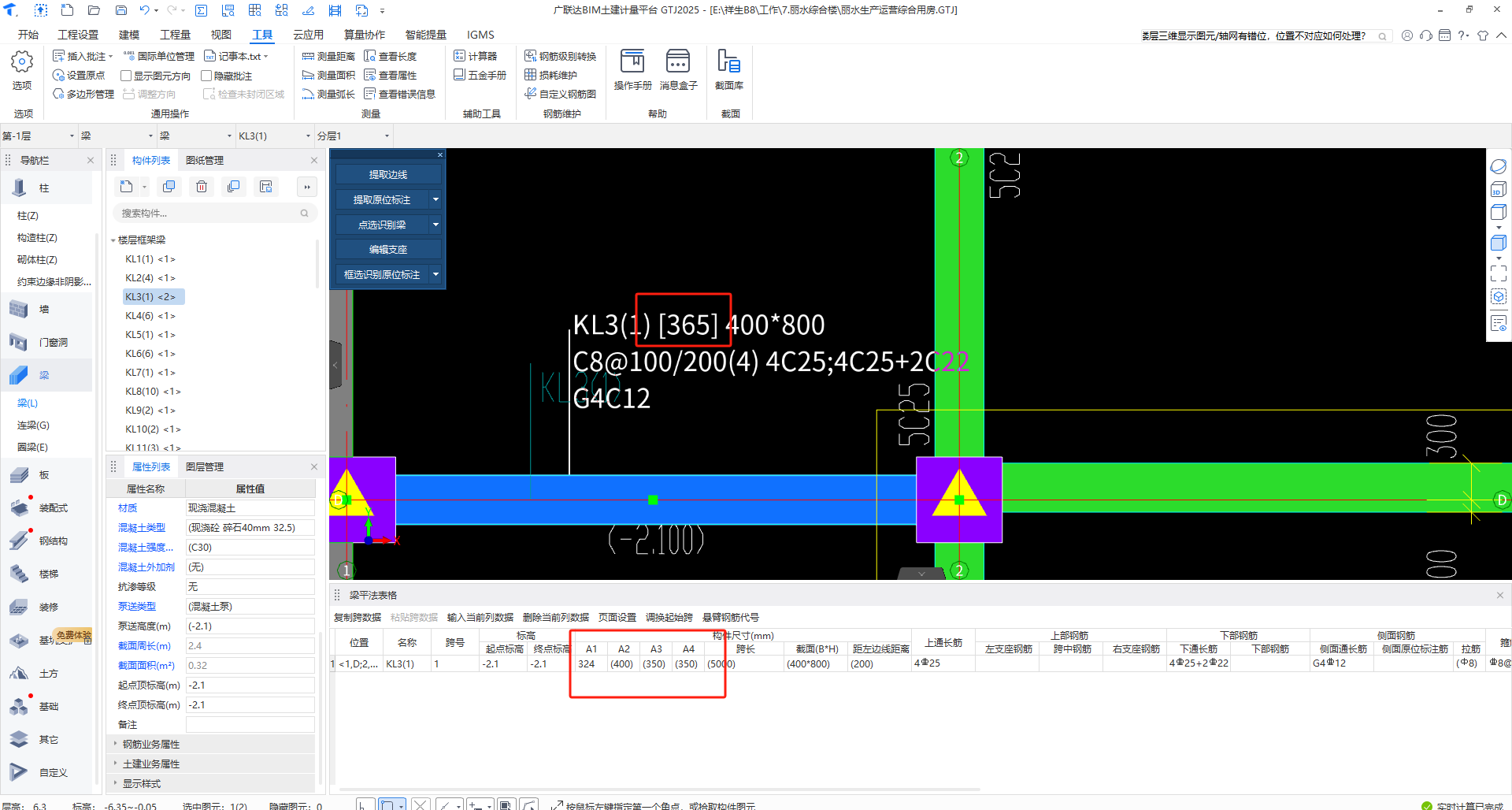This screenshot has height=810, width=1512.
Task: Click the 查看属性 view properties tool
Action: pyautogui.click(x=391, y=75)
